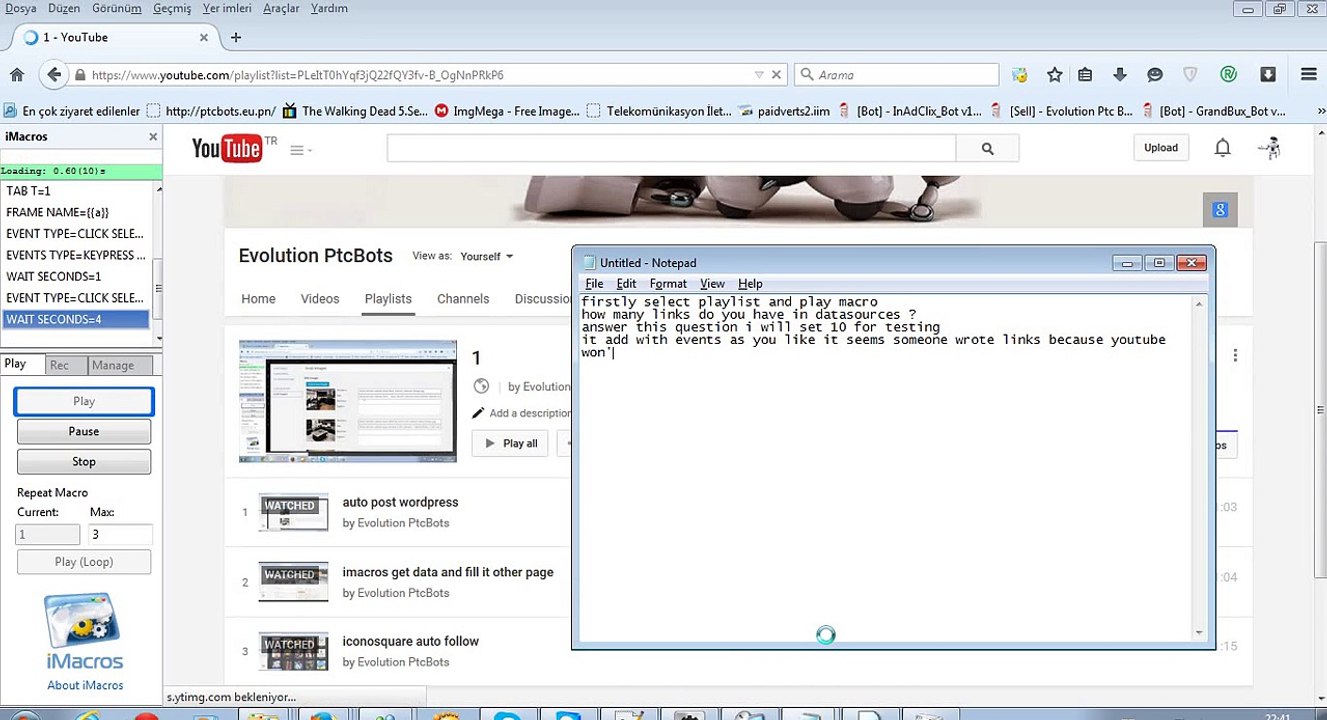
Task: Open the channel Videos tab
Action: tap(320, 299)
